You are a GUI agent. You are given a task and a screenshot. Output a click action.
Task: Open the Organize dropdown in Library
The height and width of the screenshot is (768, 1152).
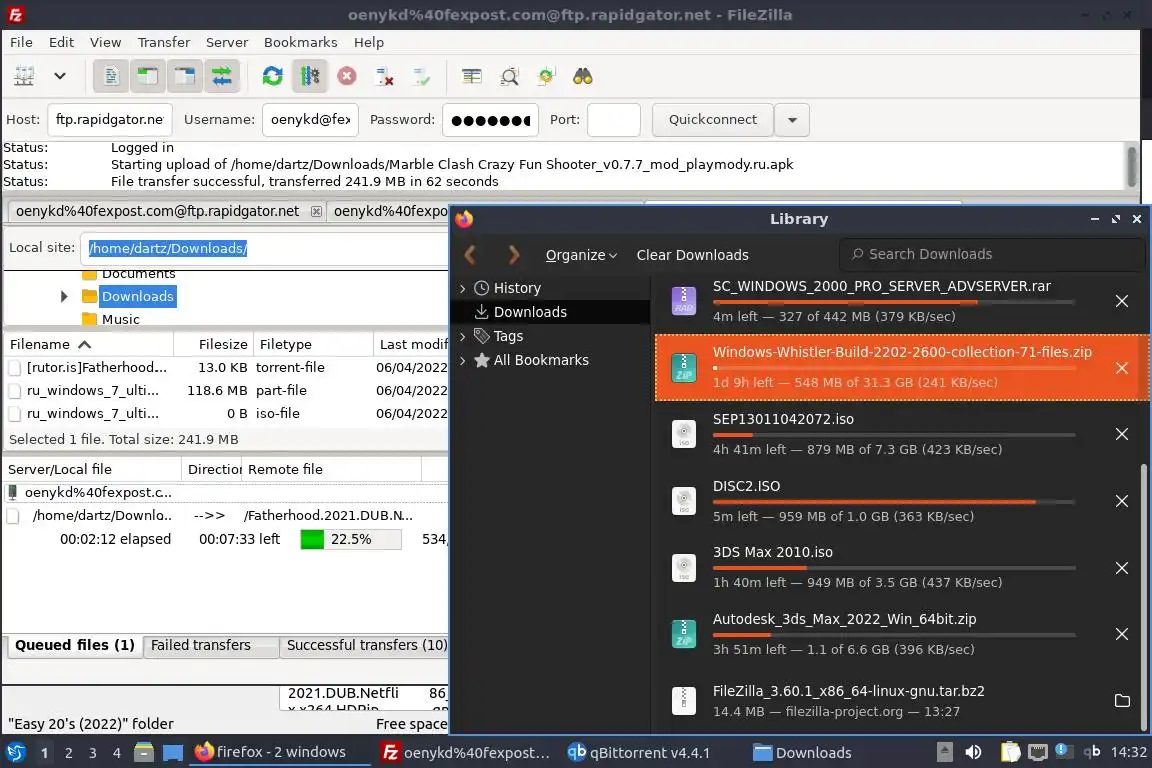tap(580, 255)
